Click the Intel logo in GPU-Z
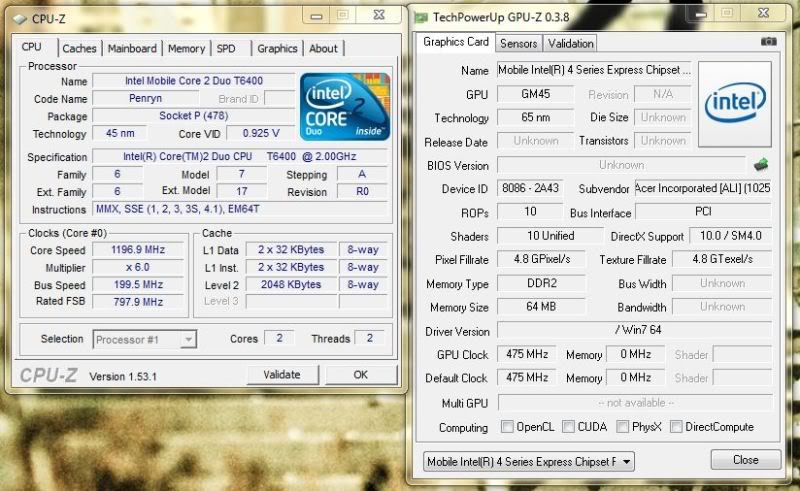800x491 pixels. pyautogui.click(x=735, y=104)
